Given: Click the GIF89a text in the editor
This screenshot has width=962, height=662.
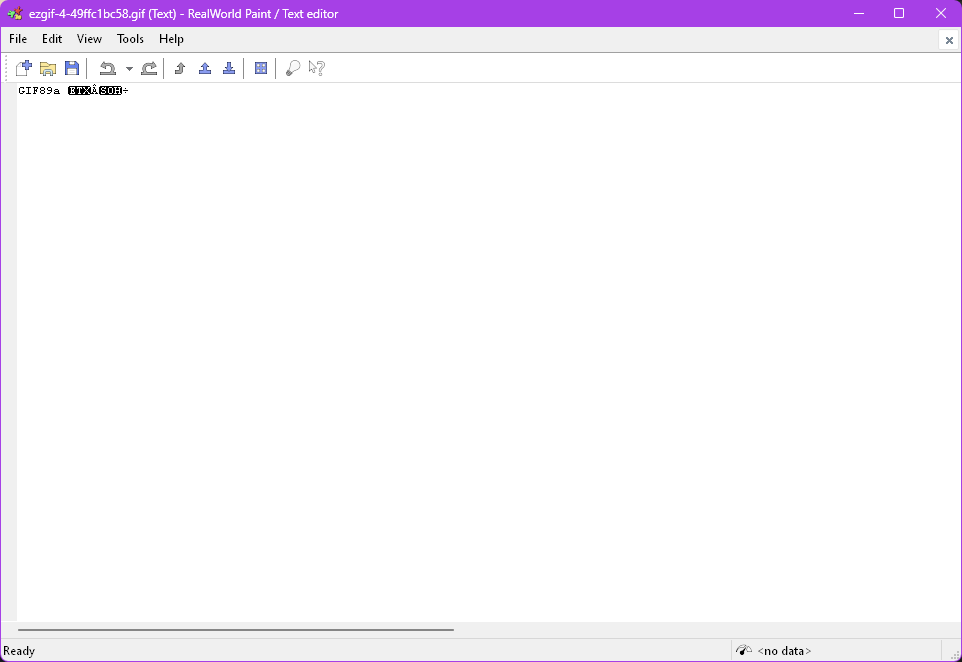Looking at the screenshot, I should click(39, 91).
